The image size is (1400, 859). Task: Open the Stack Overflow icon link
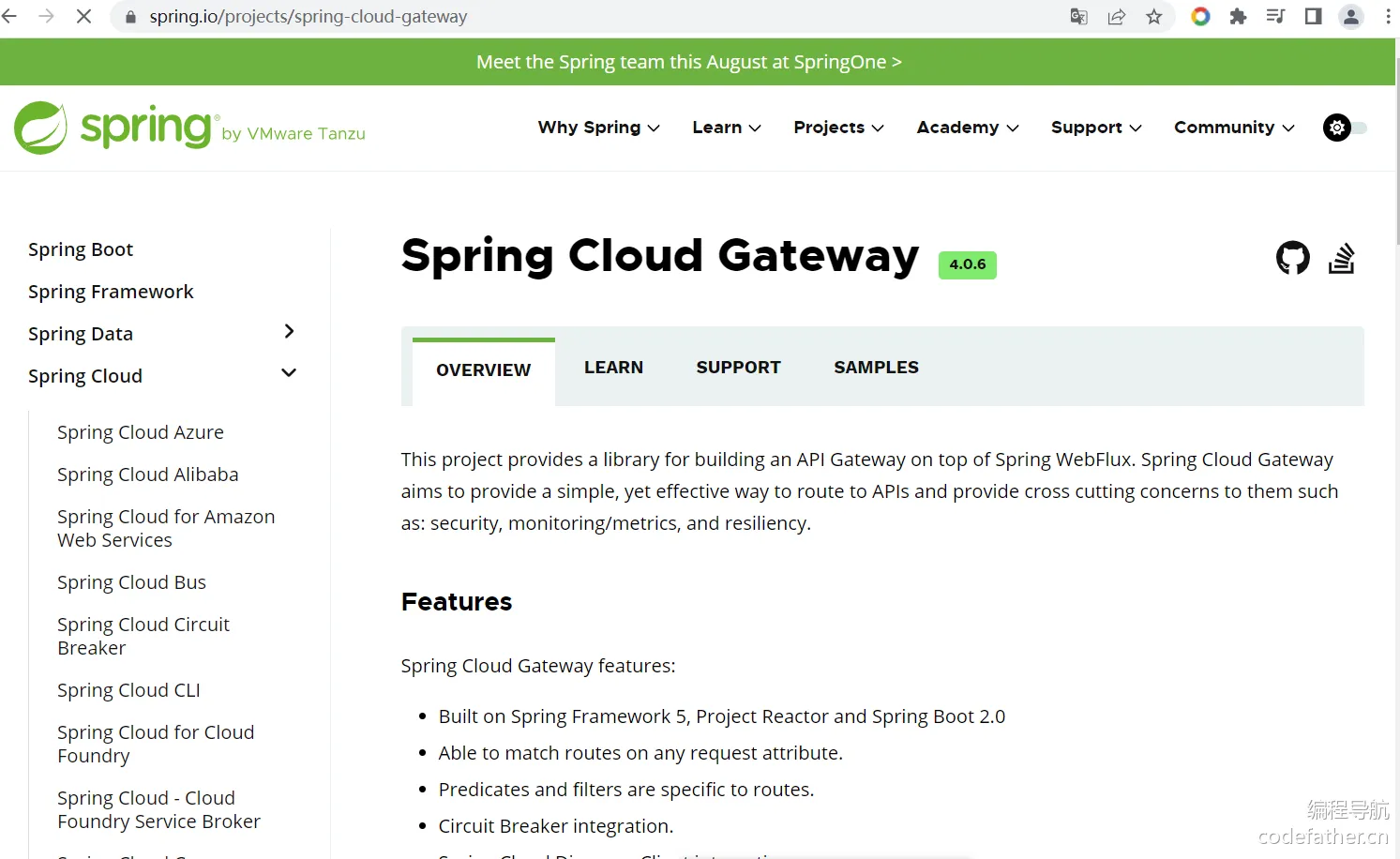coord(1342,258)
